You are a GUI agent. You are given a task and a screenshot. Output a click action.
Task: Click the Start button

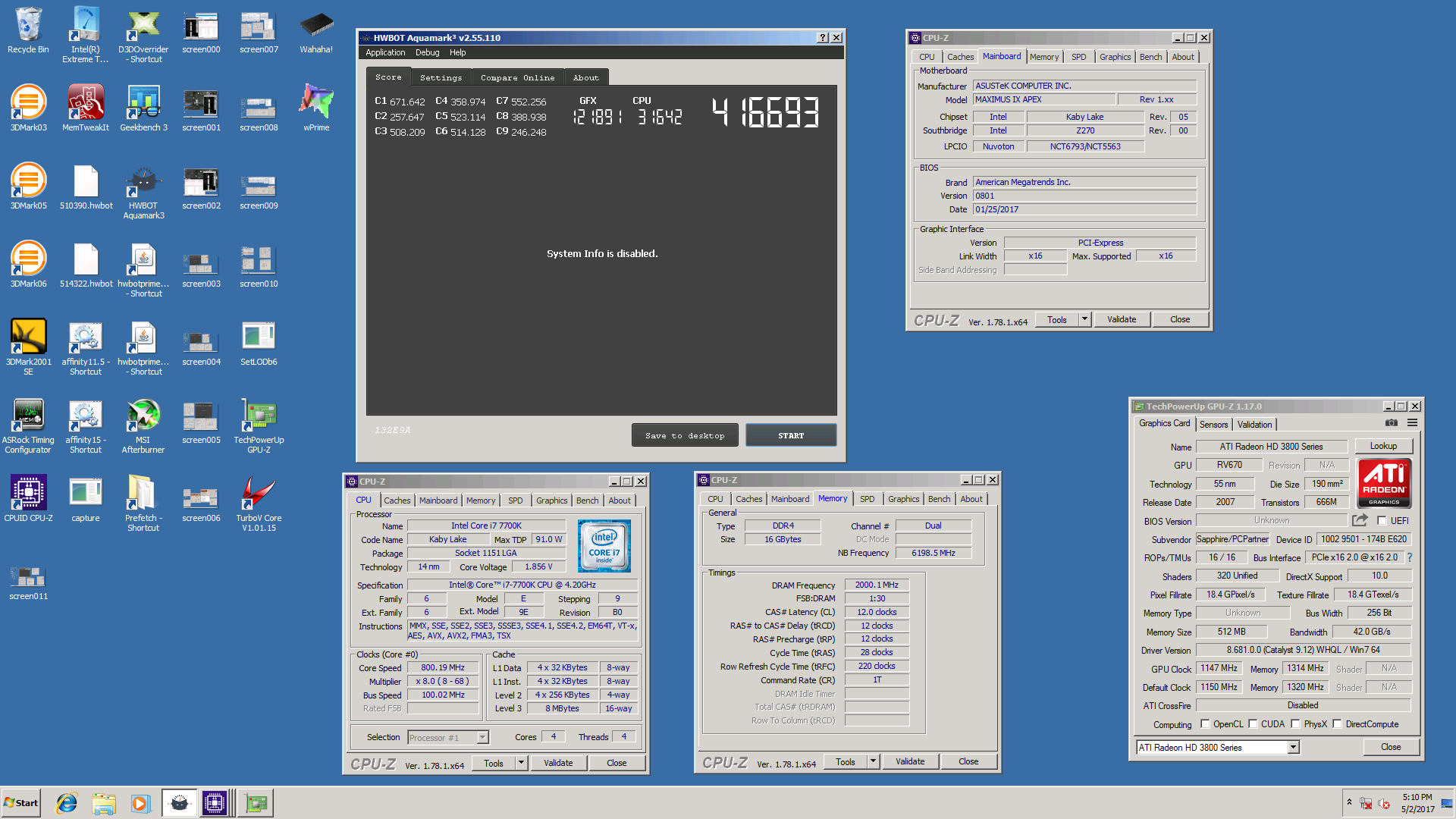tap(20, 803)
